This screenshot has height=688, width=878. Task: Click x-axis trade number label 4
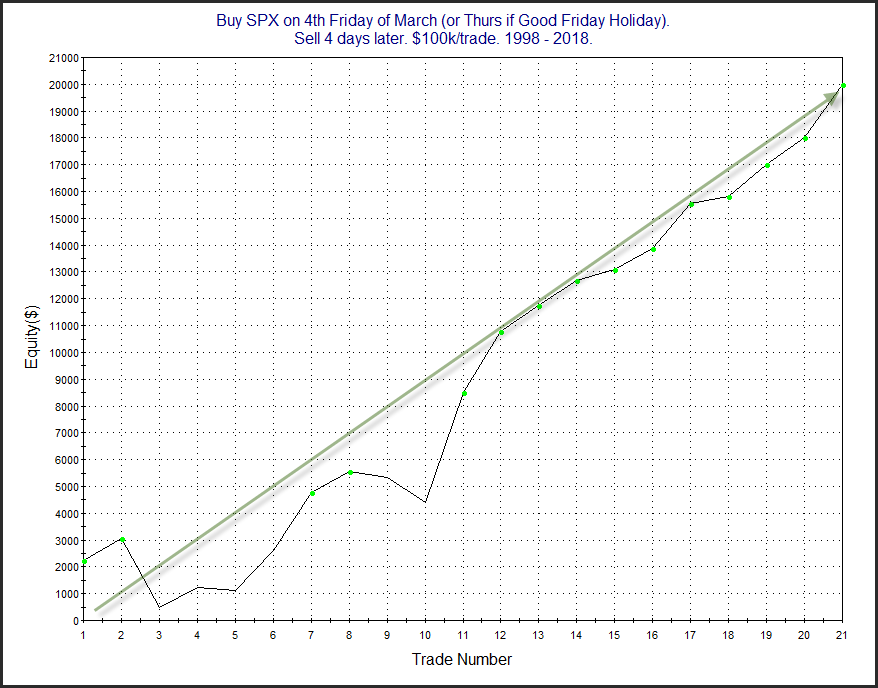pos(198,633)
